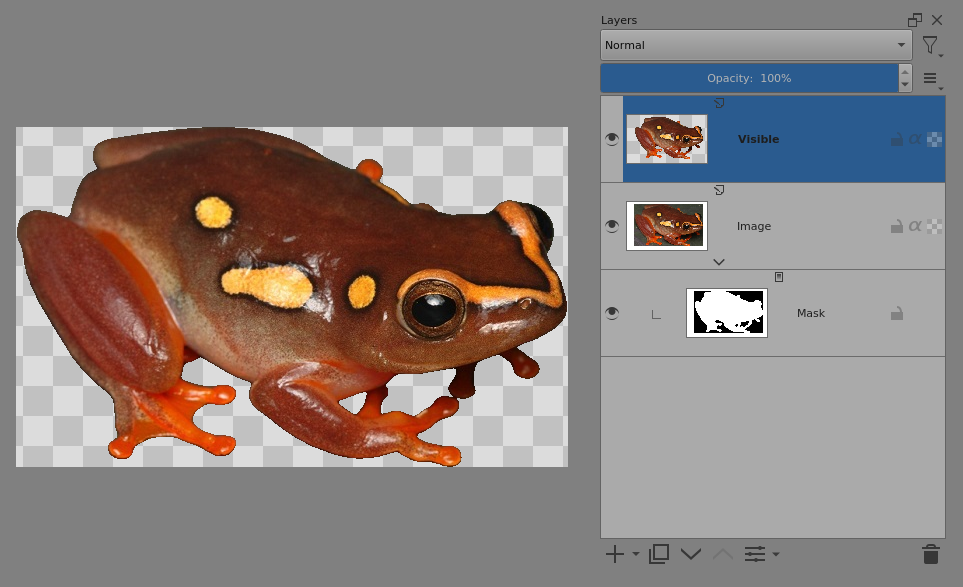The image size is (963, 587).
Task: Toggle alpha inheritance on the Visible layer
Action: [915, 140]
